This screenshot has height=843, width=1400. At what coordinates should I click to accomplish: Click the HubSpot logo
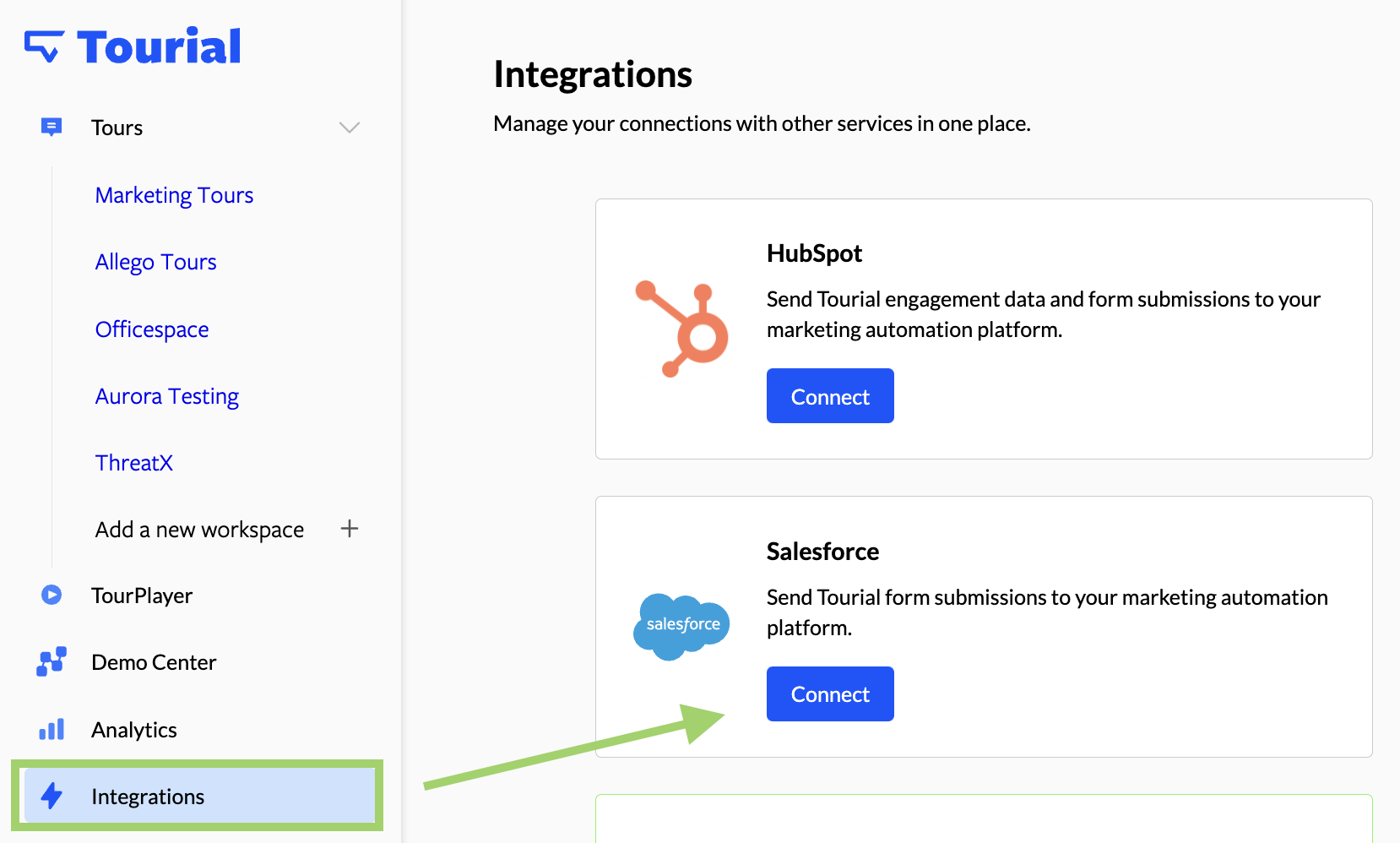(x=682, y=329)
